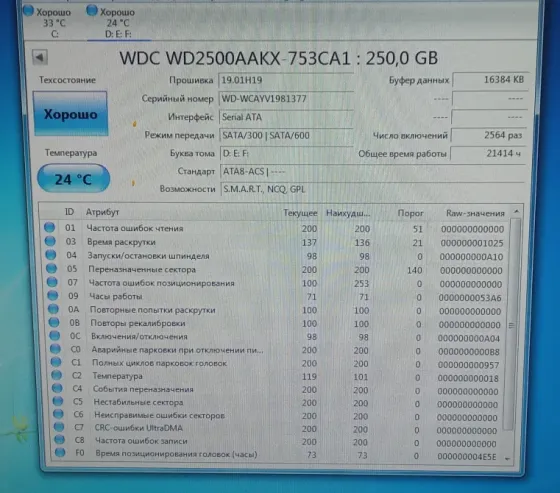Click the power-on count value 2564 раз
This screenshot has width=560, height=493.
click(489, 135)
